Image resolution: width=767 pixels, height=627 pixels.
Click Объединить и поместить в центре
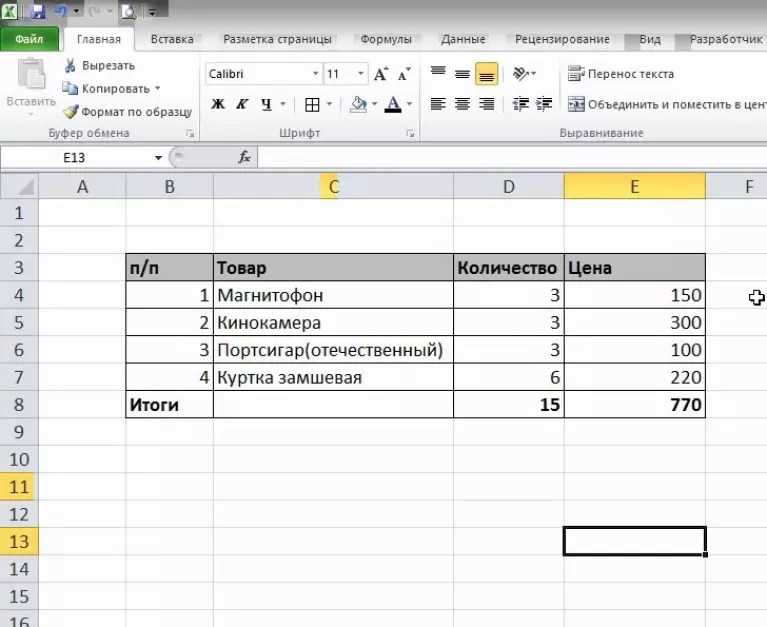click(666, 104)
